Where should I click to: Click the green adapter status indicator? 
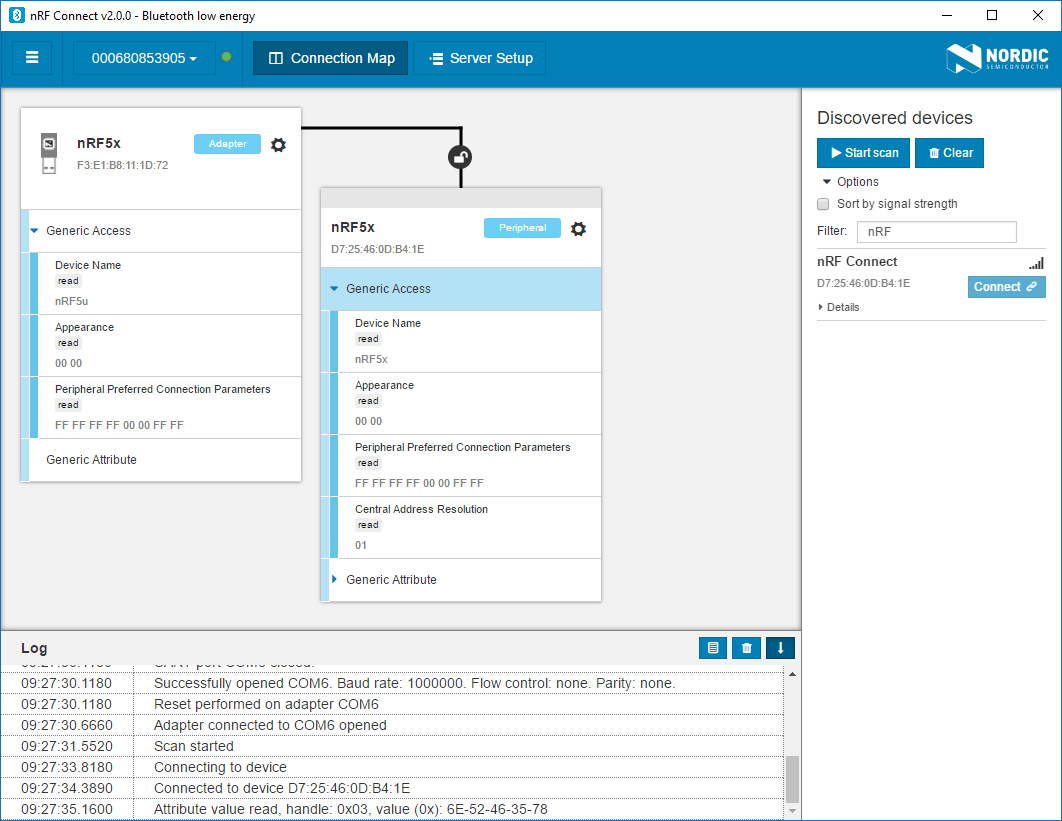227,57
